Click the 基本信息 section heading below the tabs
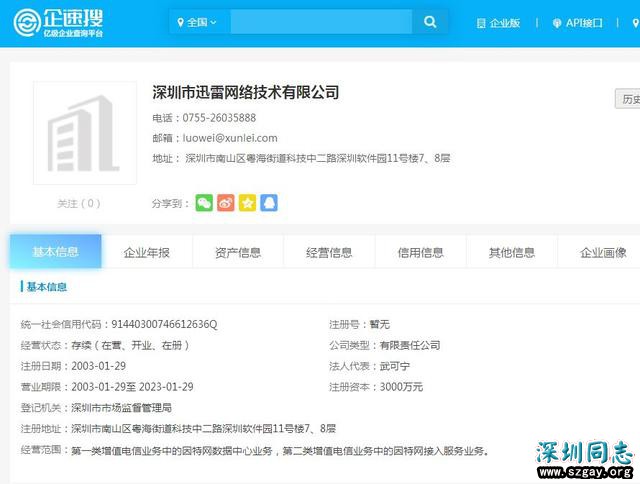The height and width of the screenshot is (484, 640). tap(47, 287)
